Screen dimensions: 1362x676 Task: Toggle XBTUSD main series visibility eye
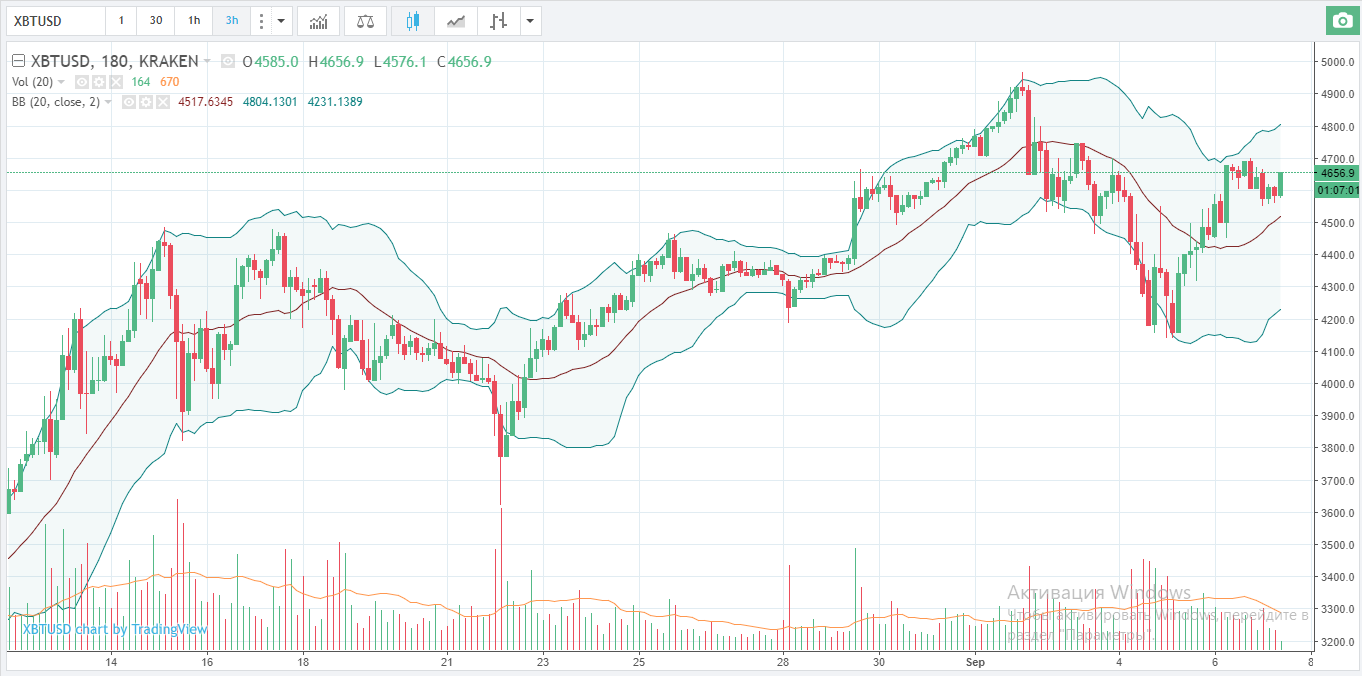[x=228, y=62]
